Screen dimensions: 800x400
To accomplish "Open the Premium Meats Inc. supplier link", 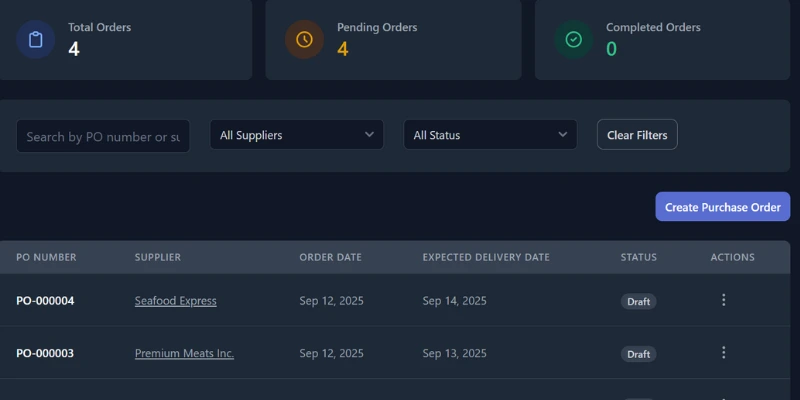I will point(184,354).
